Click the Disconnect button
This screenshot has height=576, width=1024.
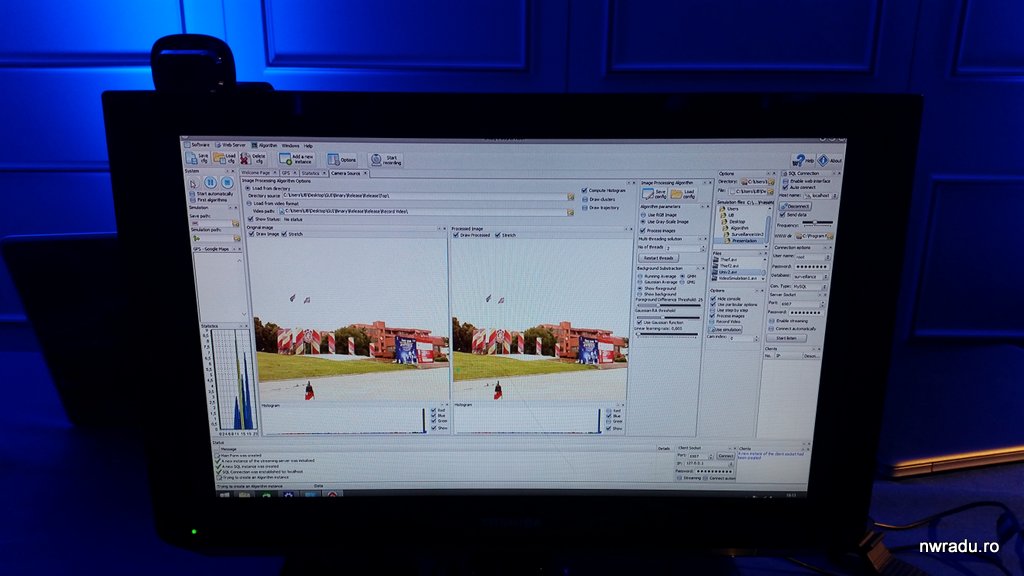796,206
